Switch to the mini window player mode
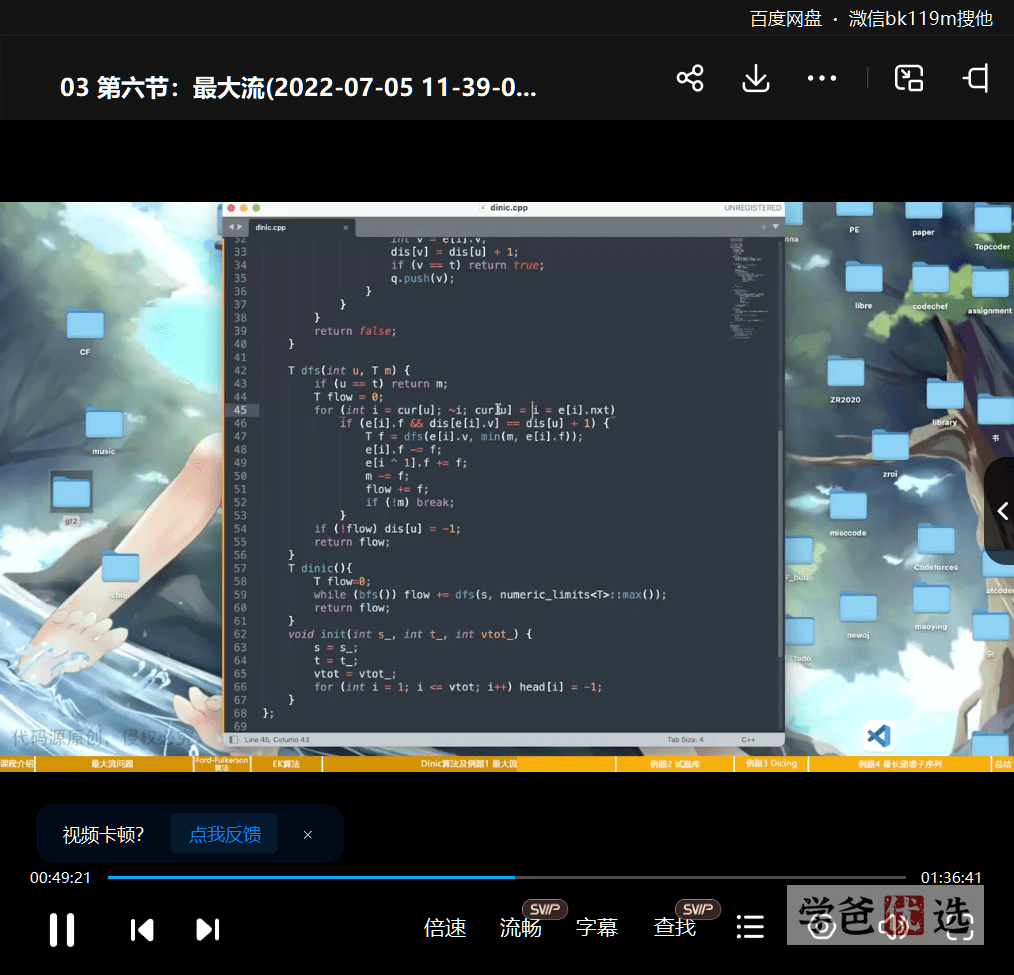1014x975 pixels. coord(909,78)
